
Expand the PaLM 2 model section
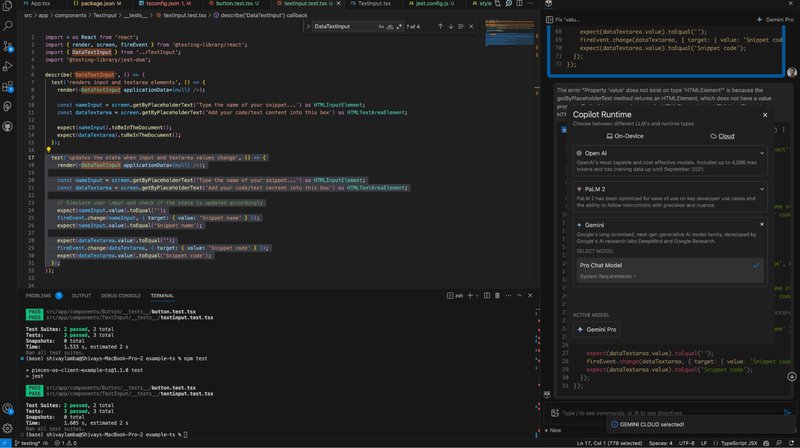pos(761,187)
